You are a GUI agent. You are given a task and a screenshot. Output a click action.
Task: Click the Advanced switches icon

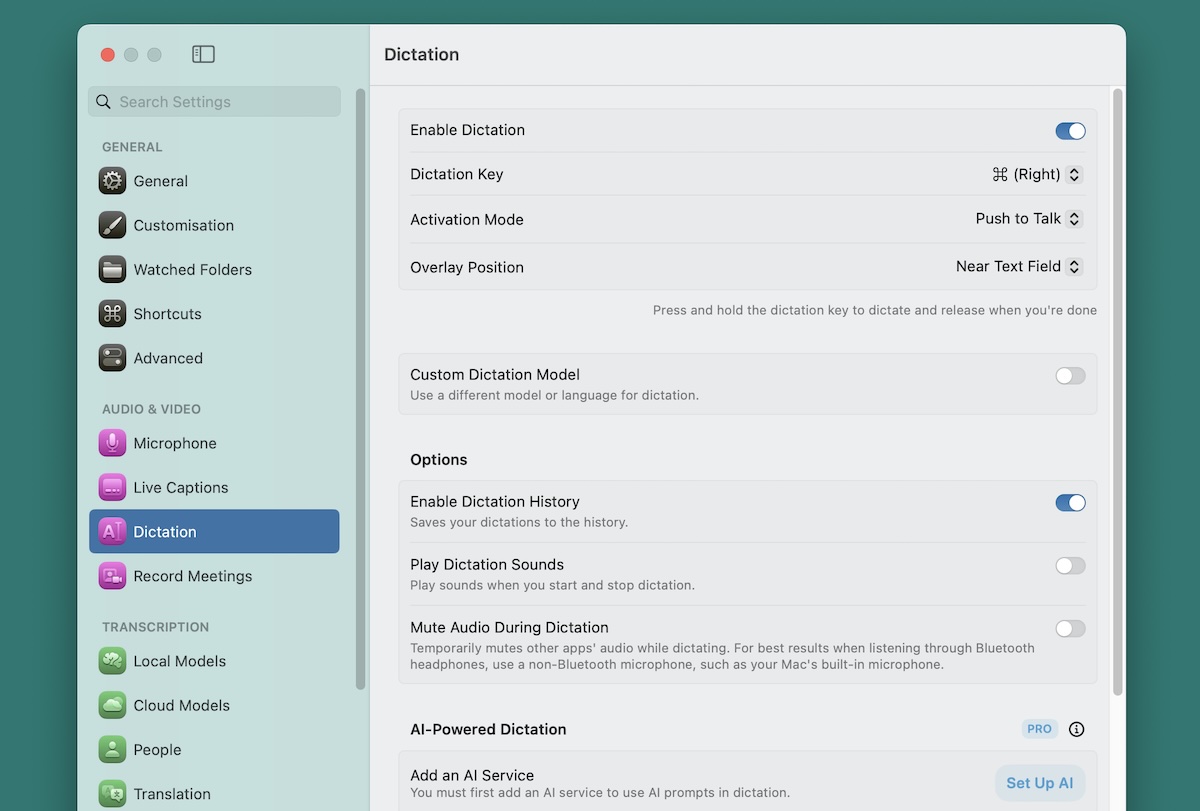[x=112, y=358]
